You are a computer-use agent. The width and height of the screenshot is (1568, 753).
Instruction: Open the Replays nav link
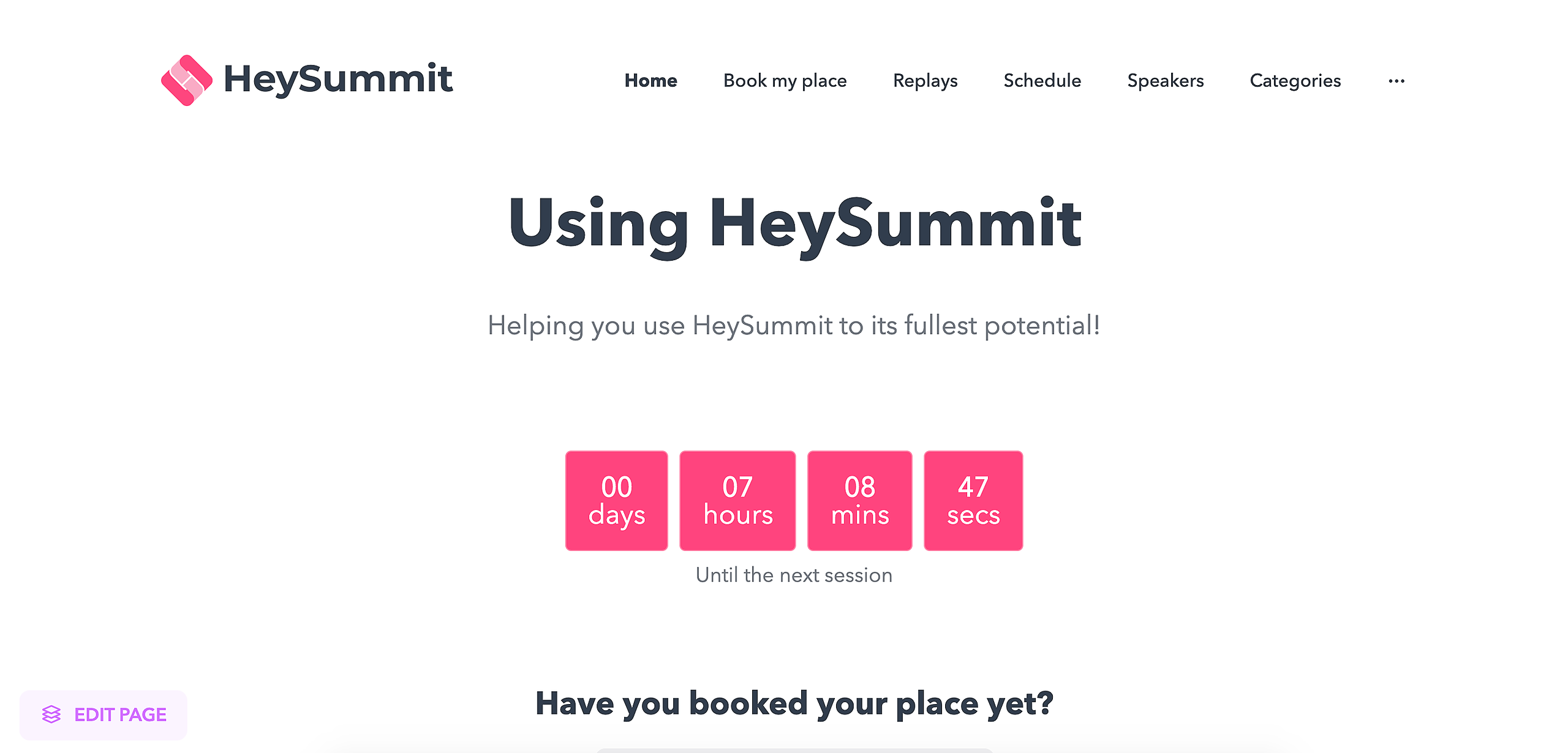click(x=925, y=81)
